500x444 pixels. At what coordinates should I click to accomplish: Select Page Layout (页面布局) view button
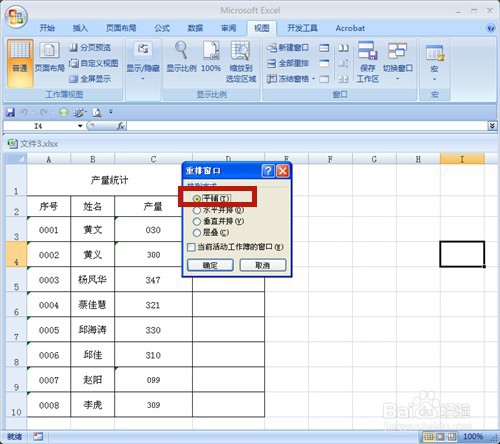[49, 57]
